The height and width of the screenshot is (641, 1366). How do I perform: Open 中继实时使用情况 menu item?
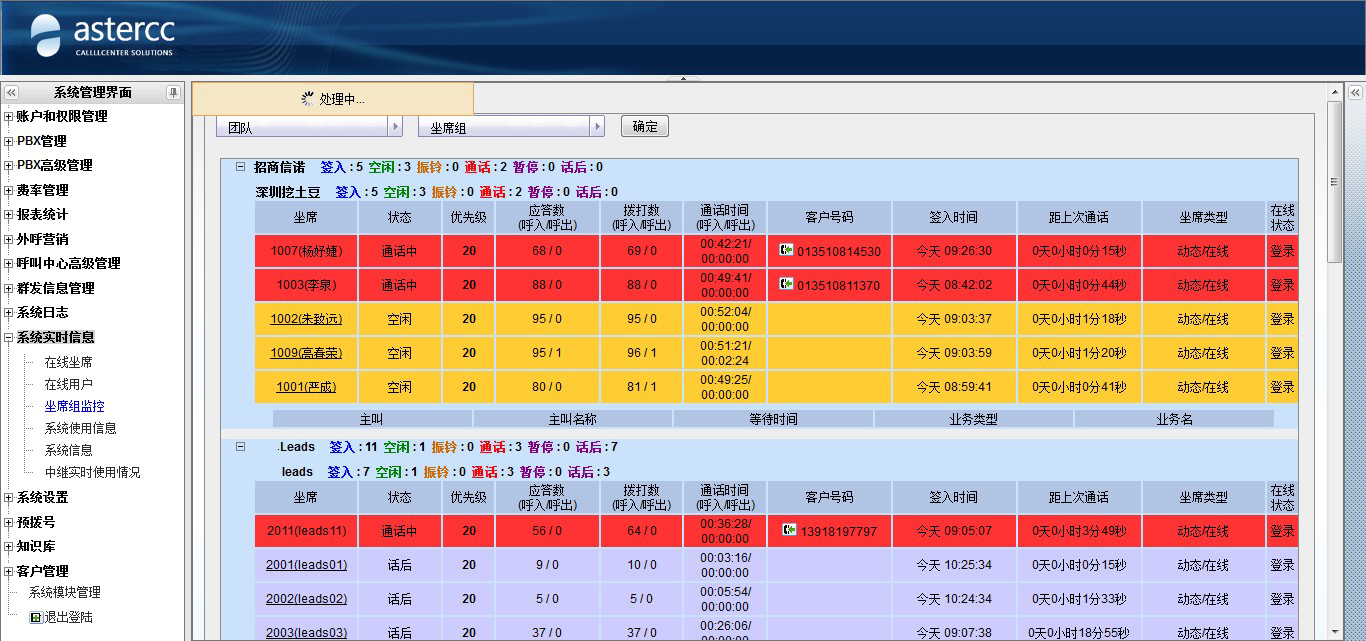coord(92,472)
